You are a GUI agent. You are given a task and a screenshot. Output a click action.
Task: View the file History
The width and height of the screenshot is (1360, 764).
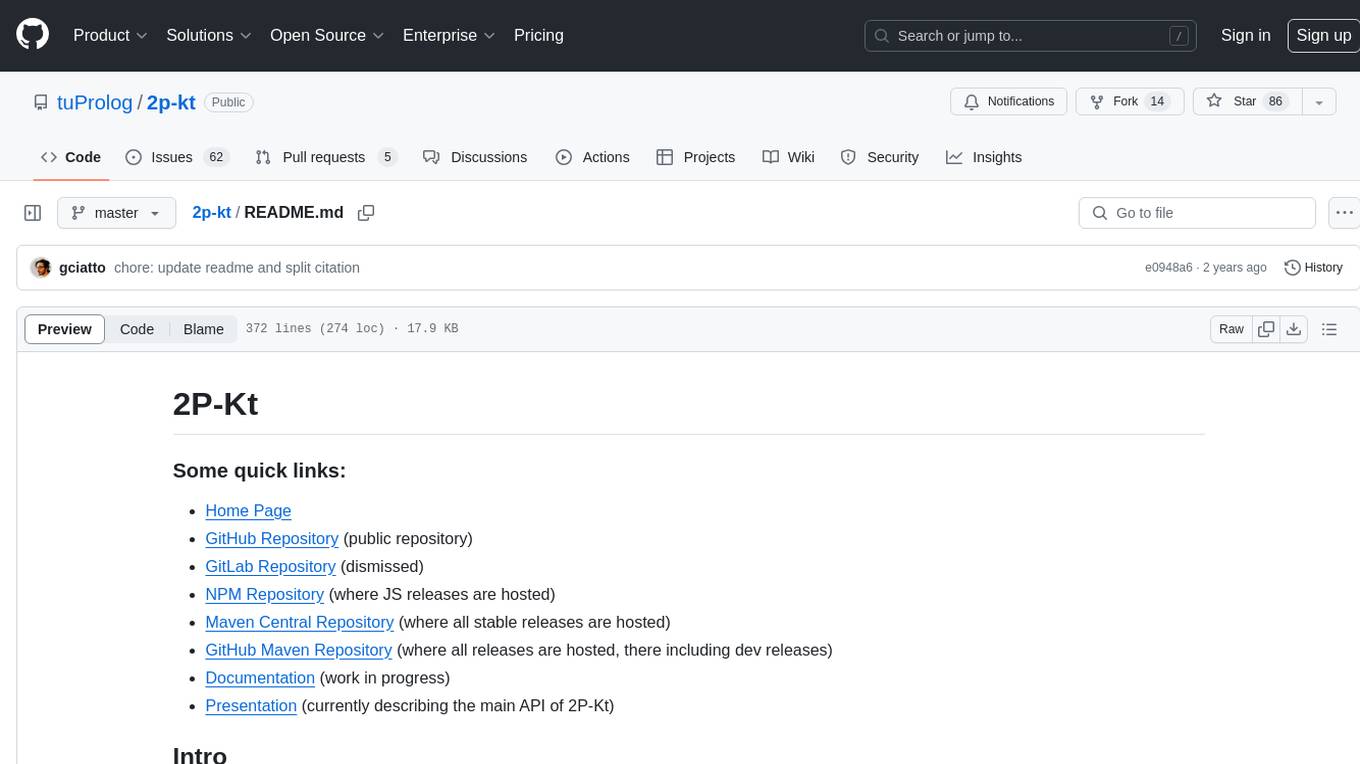[1313, 268]
